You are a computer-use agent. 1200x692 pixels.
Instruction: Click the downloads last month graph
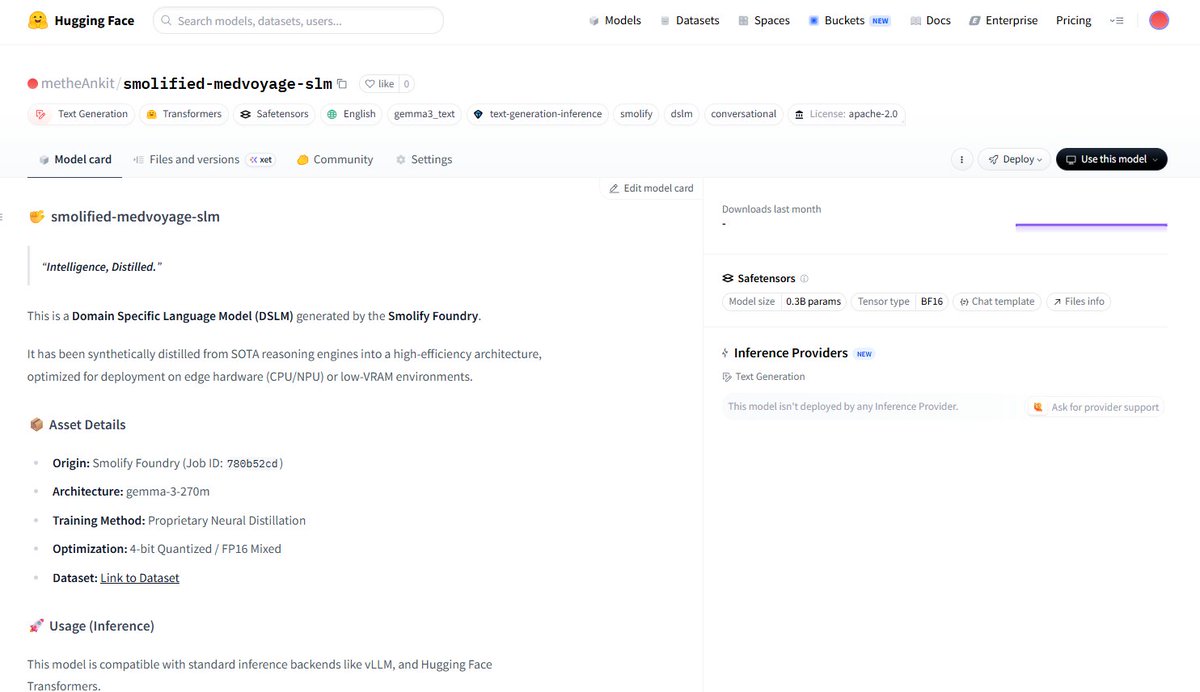point(1091,225)
